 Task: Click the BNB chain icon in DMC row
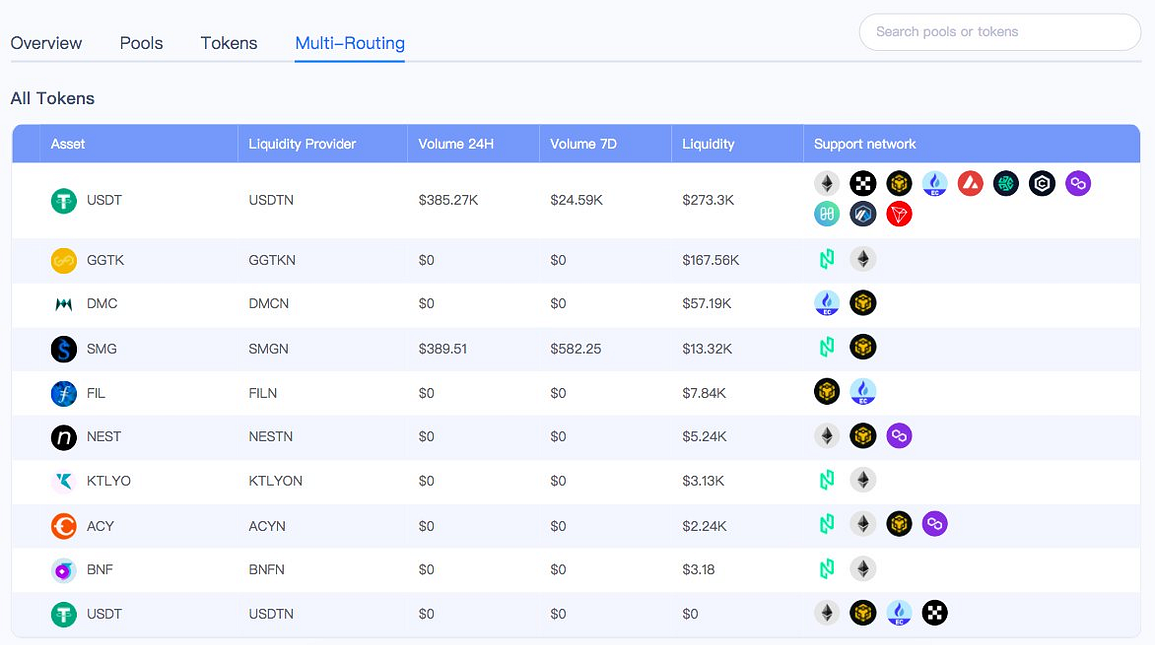pos(863,303)
